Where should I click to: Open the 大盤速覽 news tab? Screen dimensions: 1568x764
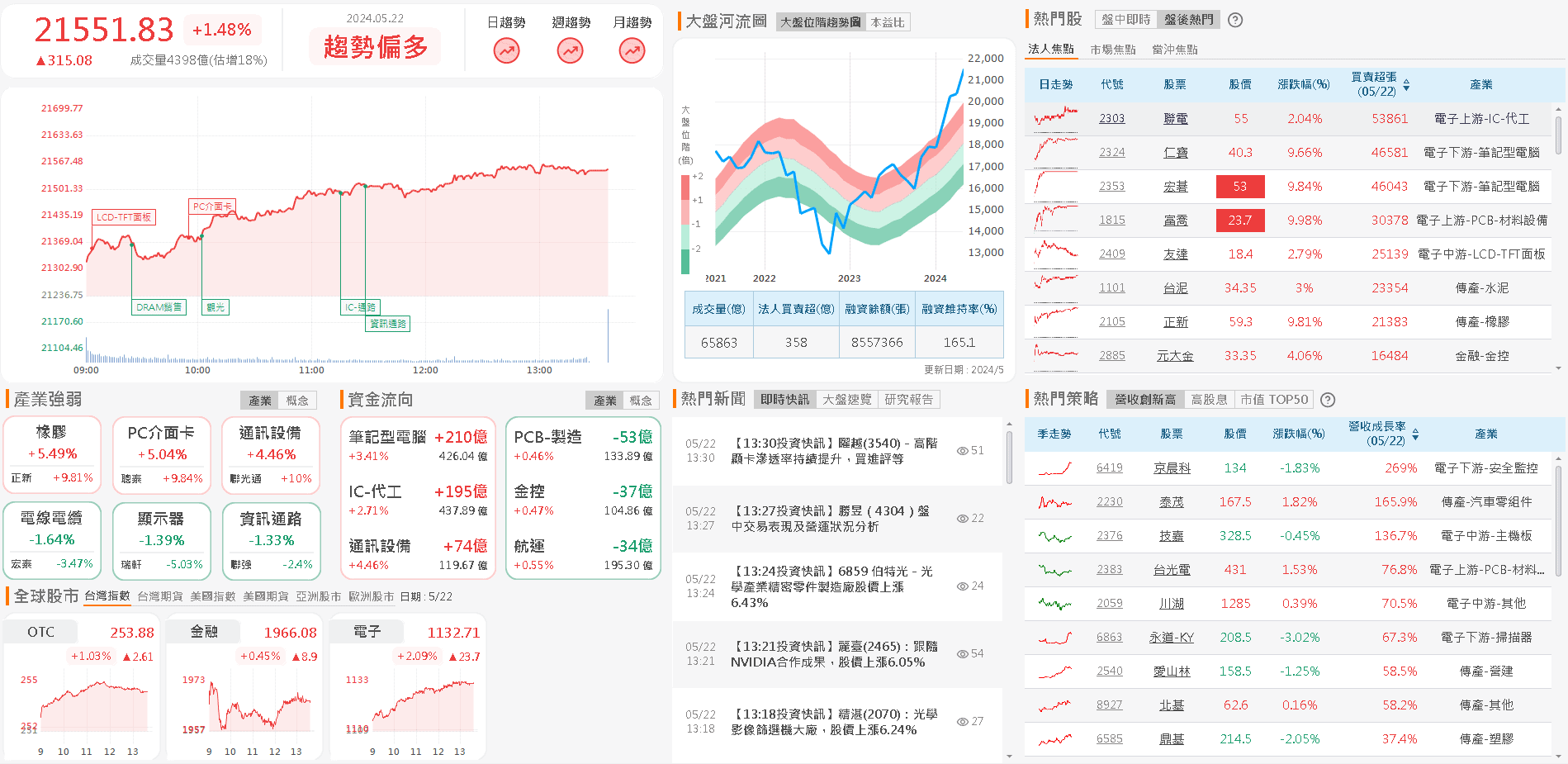coord(847,400)
